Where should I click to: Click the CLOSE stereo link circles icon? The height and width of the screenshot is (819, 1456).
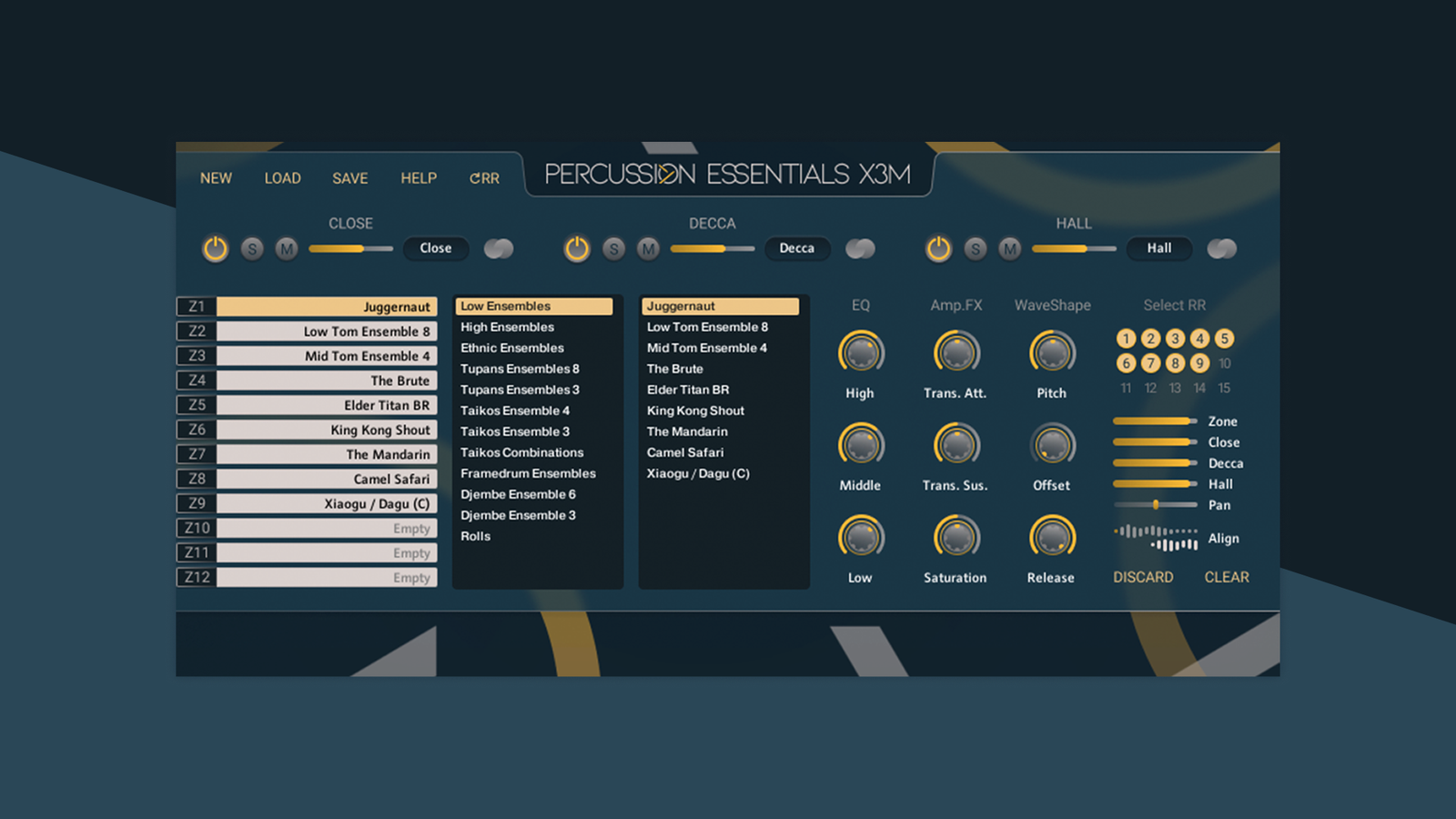pyautogui.click(x=499, y=248)
